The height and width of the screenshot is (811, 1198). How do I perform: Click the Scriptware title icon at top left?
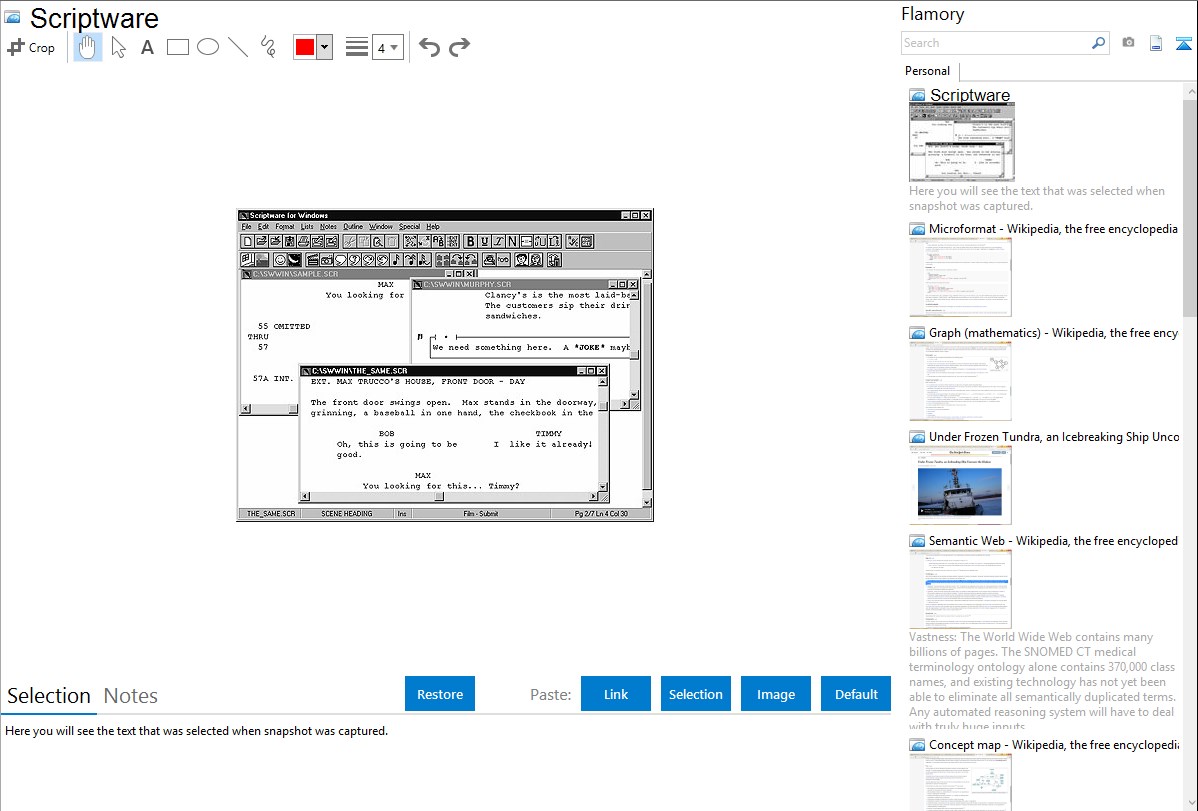click(13, 18)
